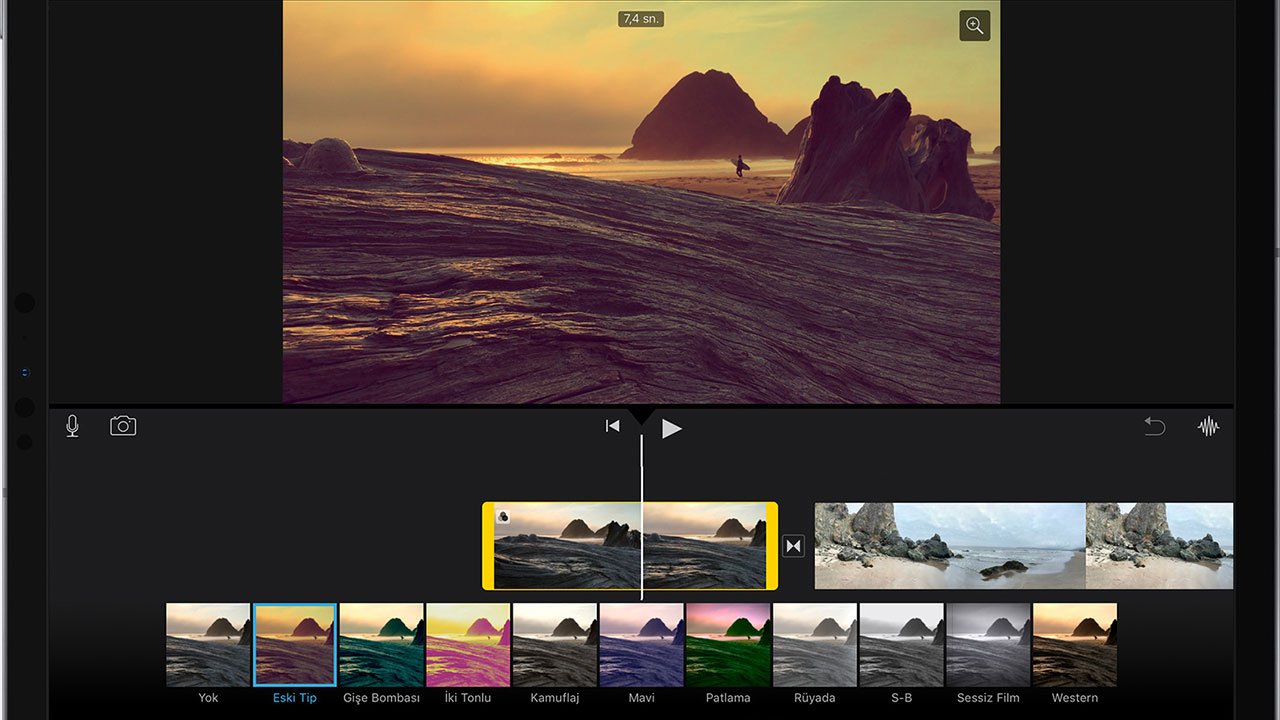This screenshot has width=1280, height=720.
Task: Choose the "S-B" black-and-white filter
Action: pyautogui.click(x=902, y=644)
